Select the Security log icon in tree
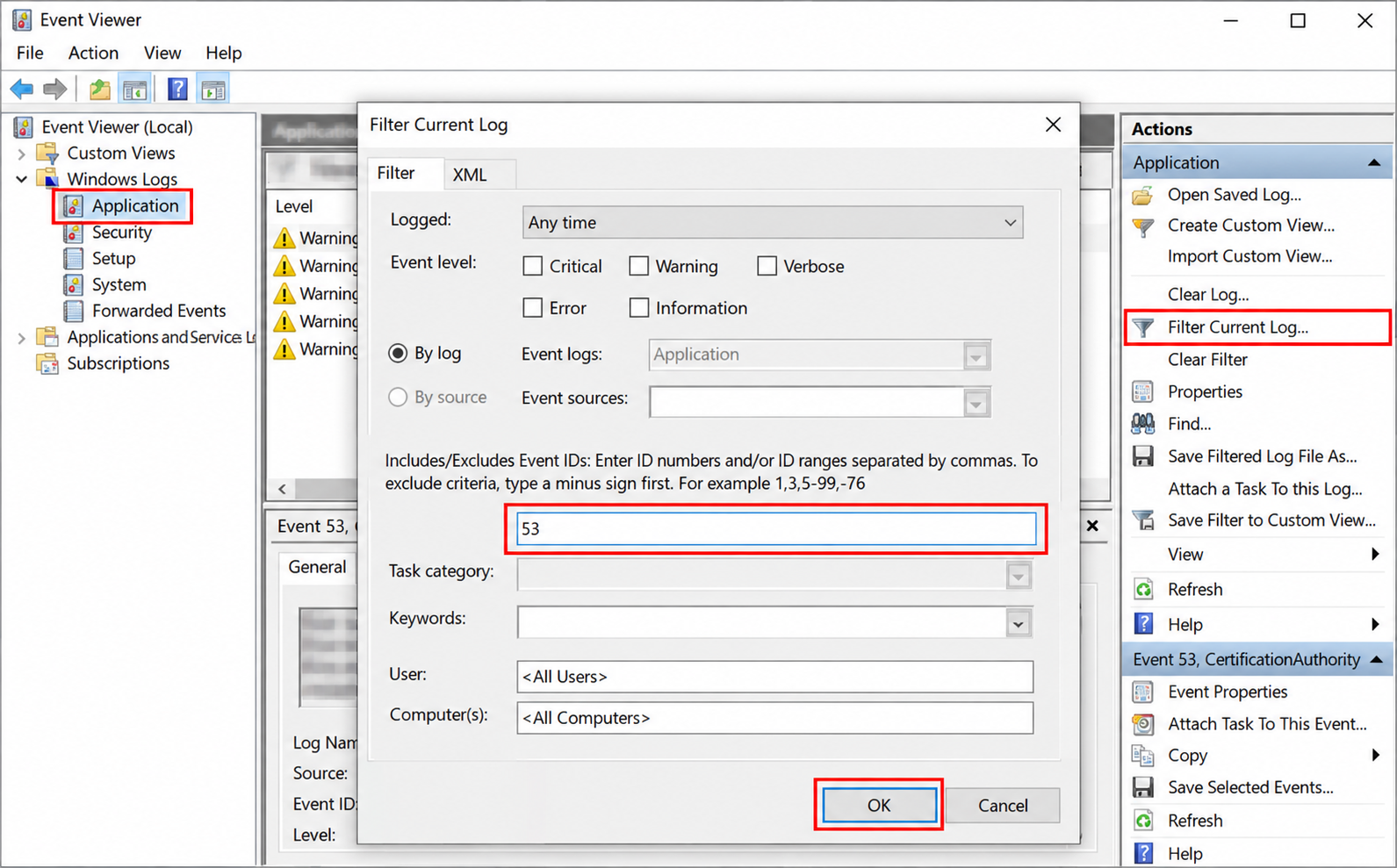 pos(74,233)
